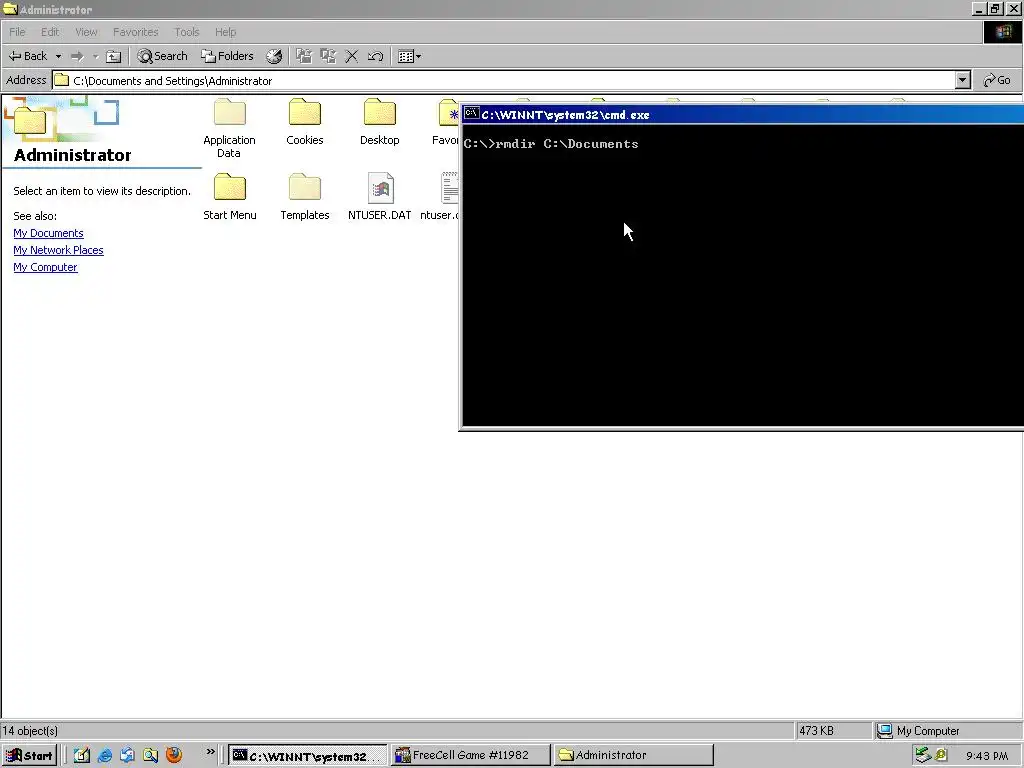Switch to FreeCell Game taskbar button
This screenshot has height=768, width=1024.
(471, 756)
